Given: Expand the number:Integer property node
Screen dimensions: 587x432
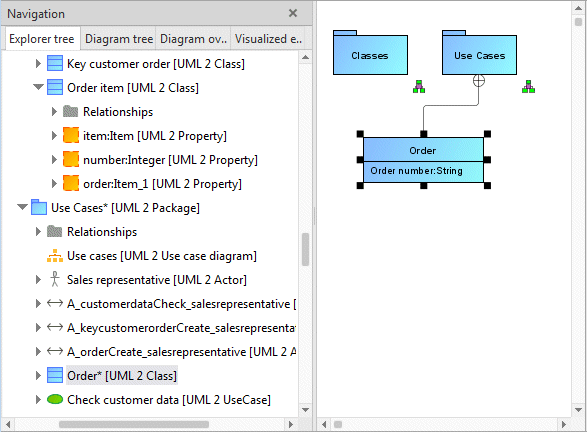Looking at the screenshot, I should pos(54,159).
